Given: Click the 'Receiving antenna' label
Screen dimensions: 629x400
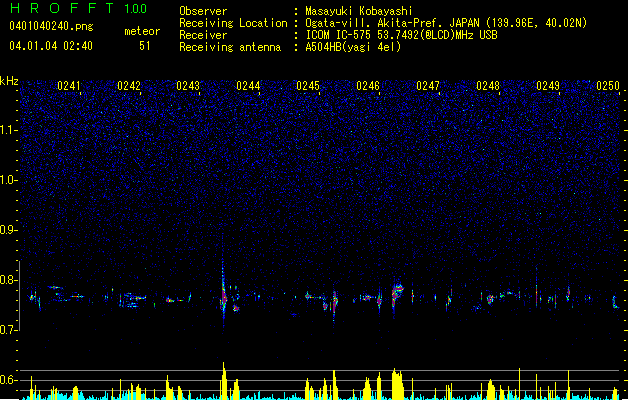Looking at the screenshot, I should 230,47.
